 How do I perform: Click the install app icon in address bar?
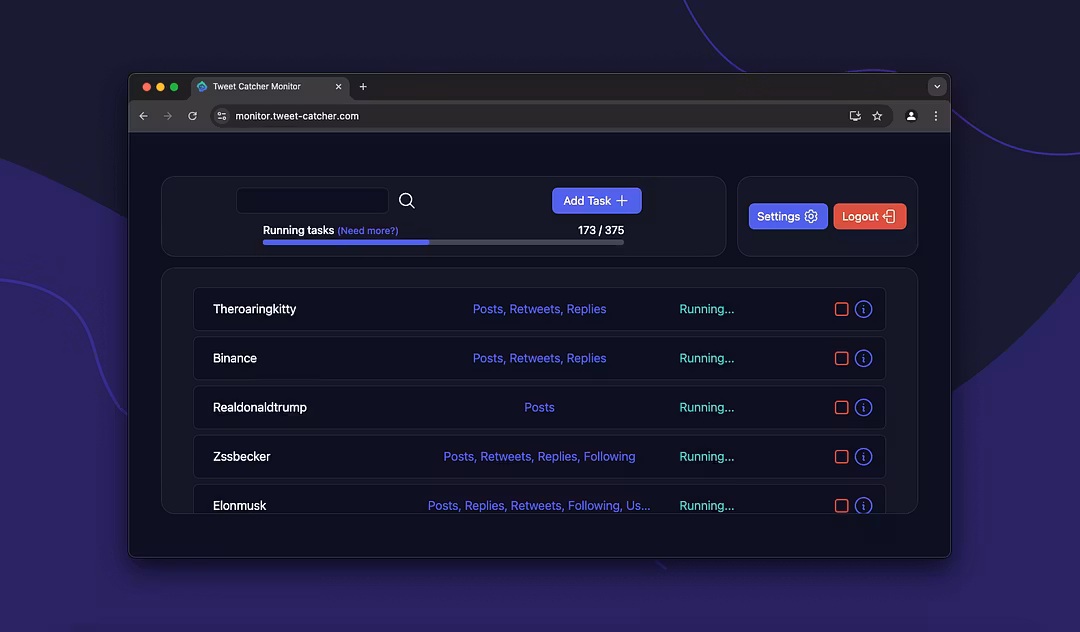[855, 116]
